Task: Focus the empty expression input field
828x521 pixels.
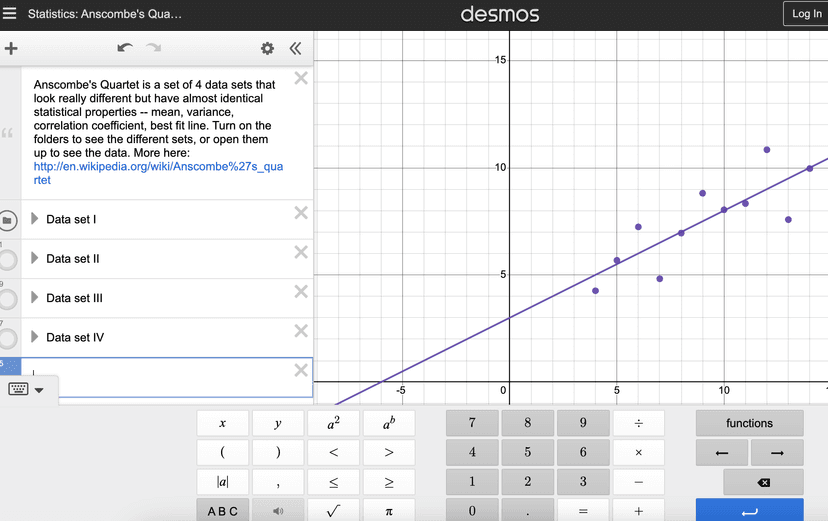Action: (x=167, y=377)
